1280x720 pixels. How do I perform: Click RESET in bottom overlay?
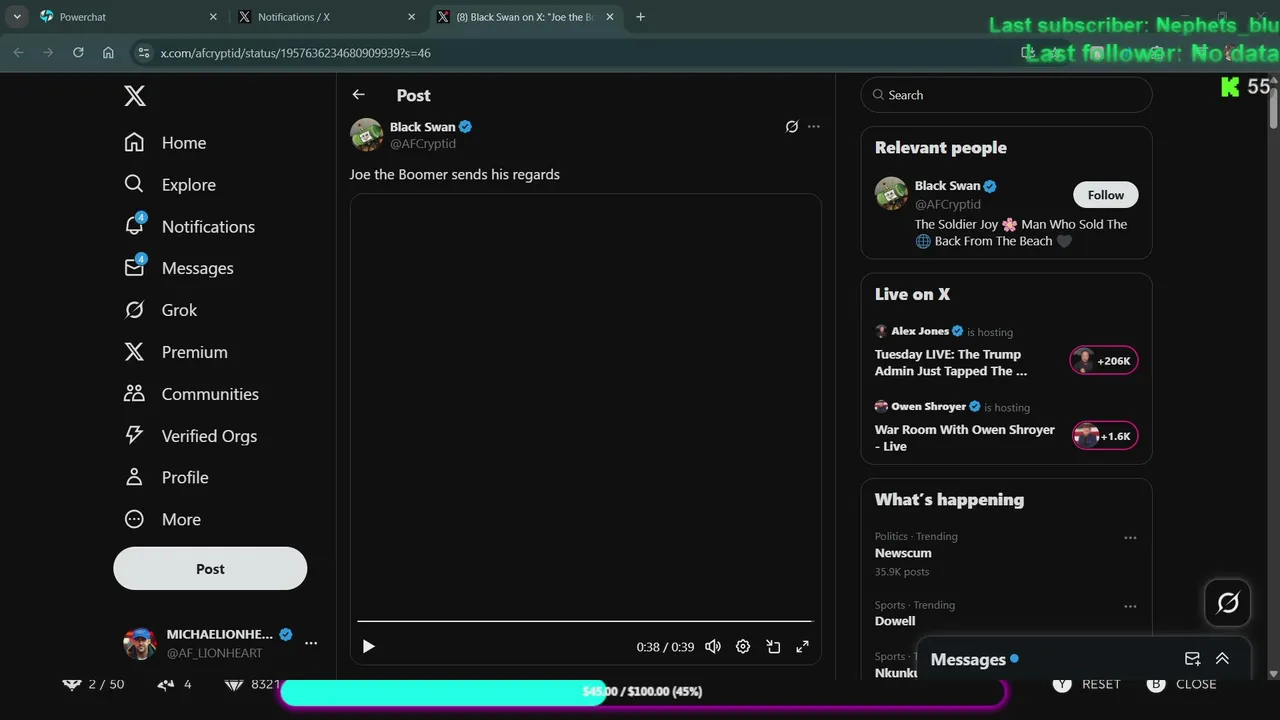(x=1087, y=685)
